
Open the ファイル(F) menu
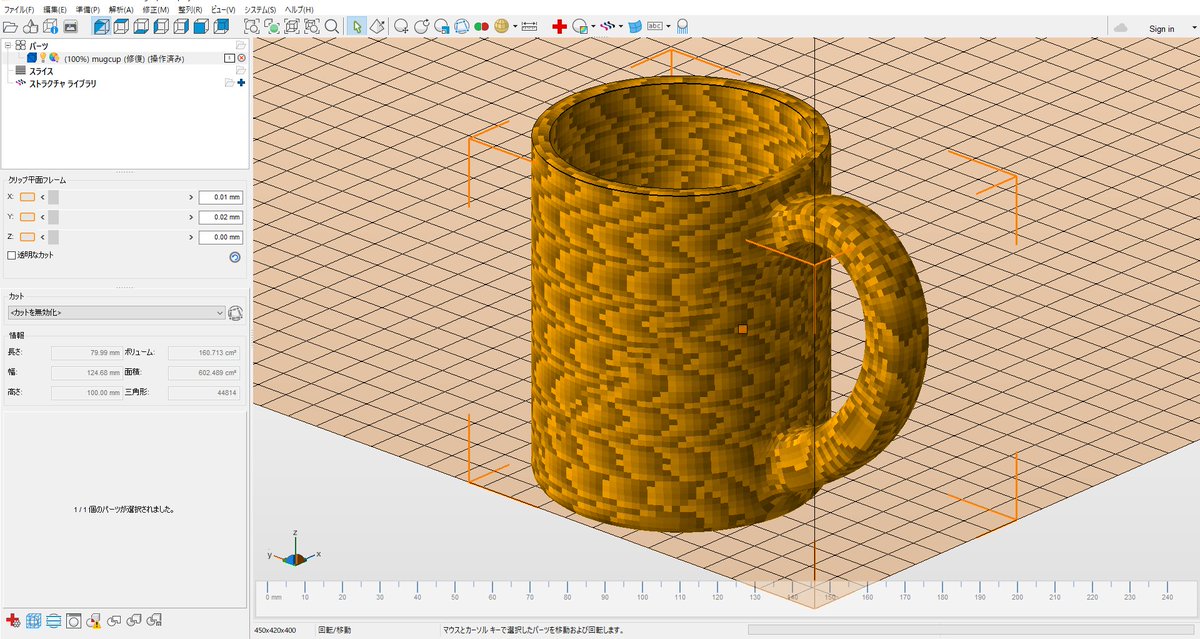click(x=20, y=9)
